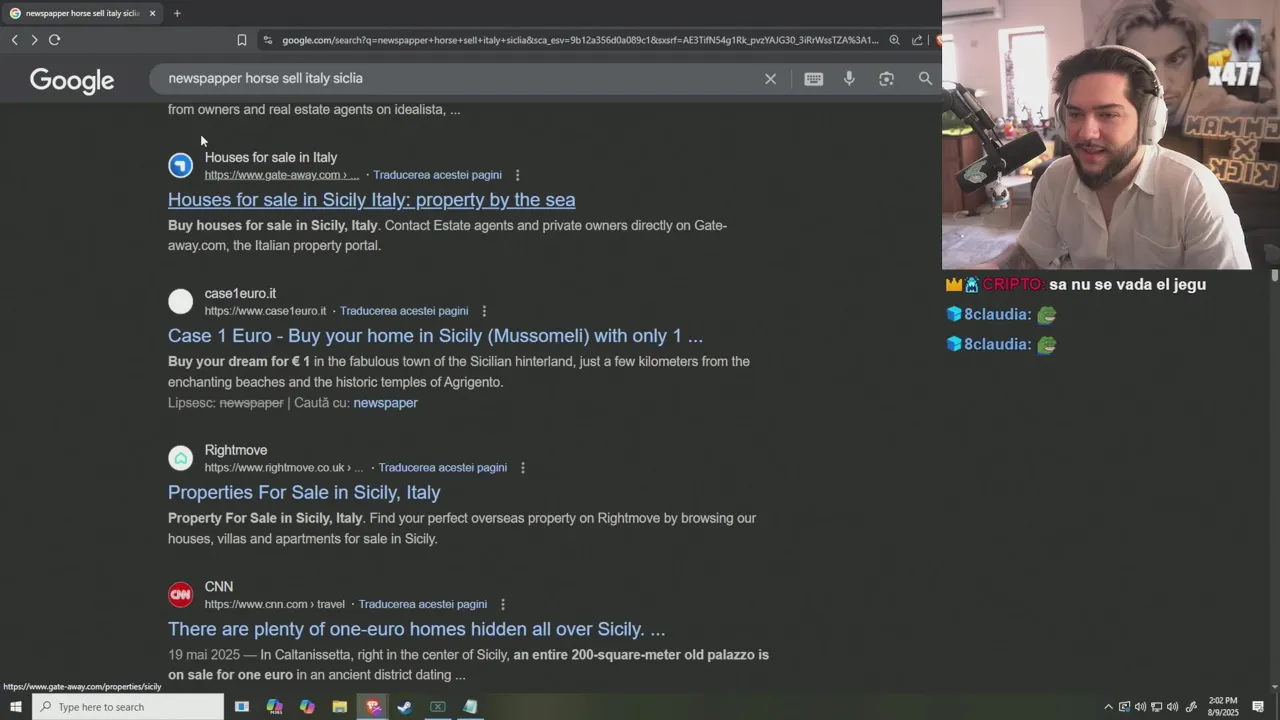Go back using the browser back arrow
This screenshot has width=1280, height=720.
(14, 40)
